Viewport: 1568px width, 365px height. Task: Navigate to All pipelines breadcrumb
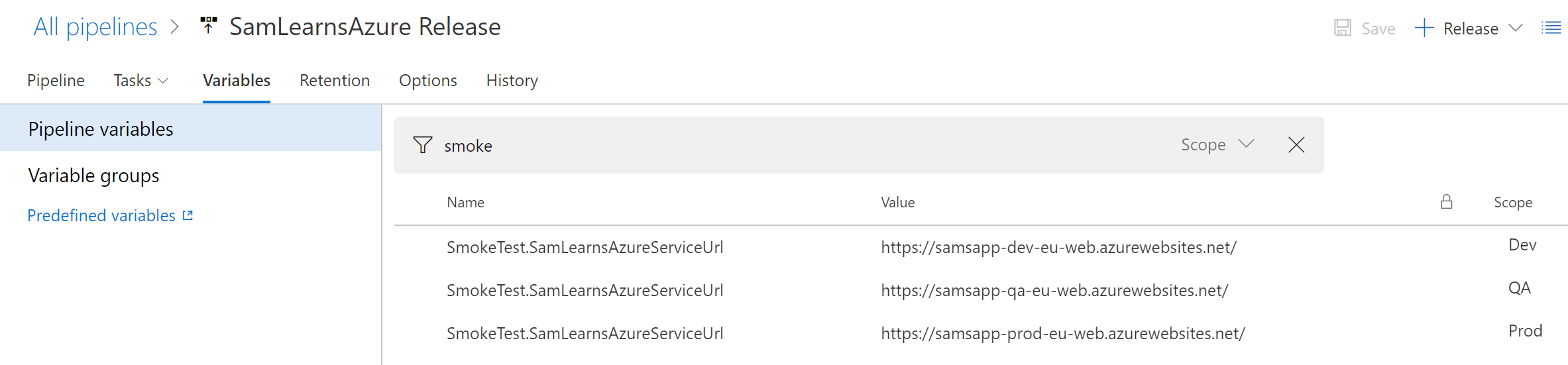tap(95, 27)
